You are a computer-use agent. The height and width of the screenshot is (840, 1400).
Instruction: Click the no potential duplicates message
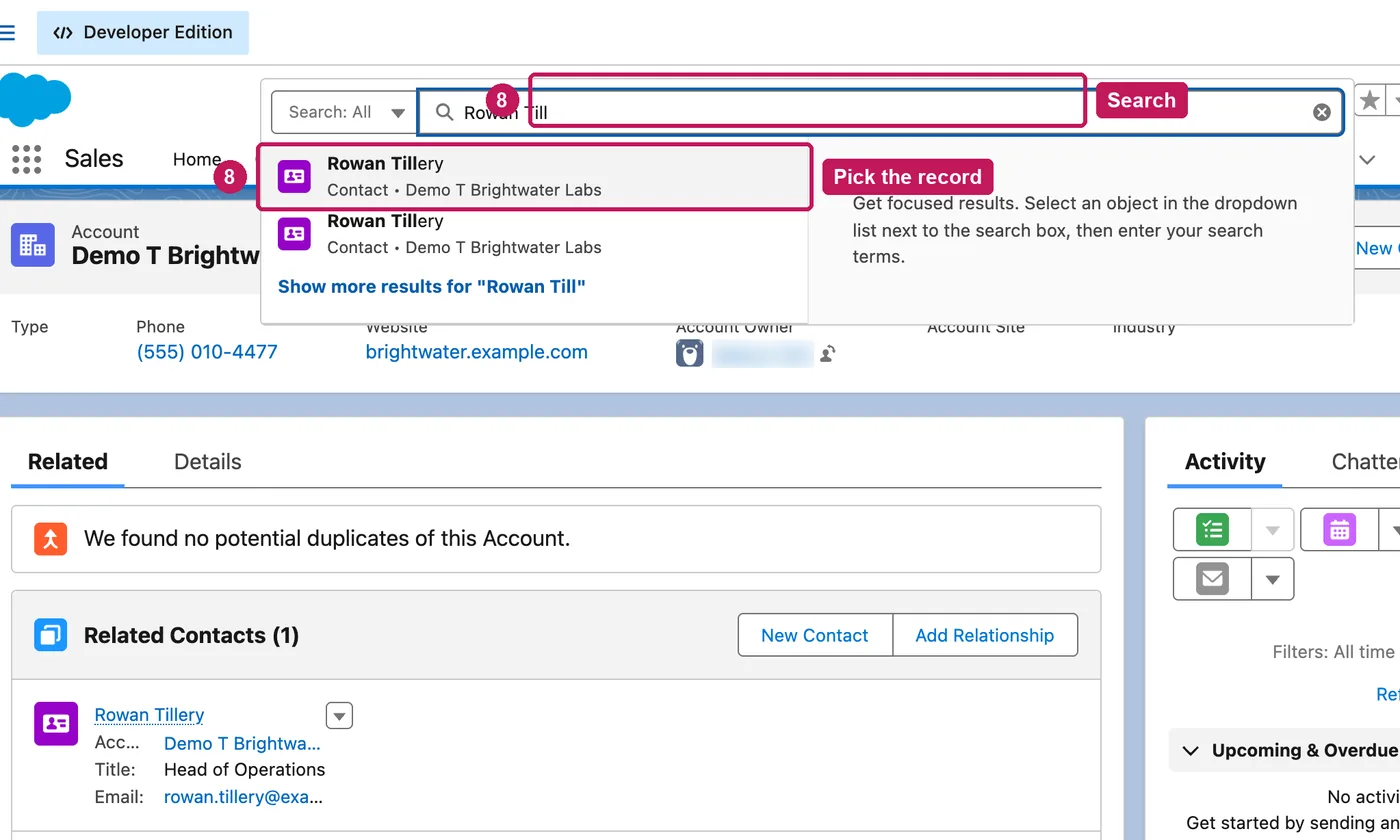click(x=327, y=538)
